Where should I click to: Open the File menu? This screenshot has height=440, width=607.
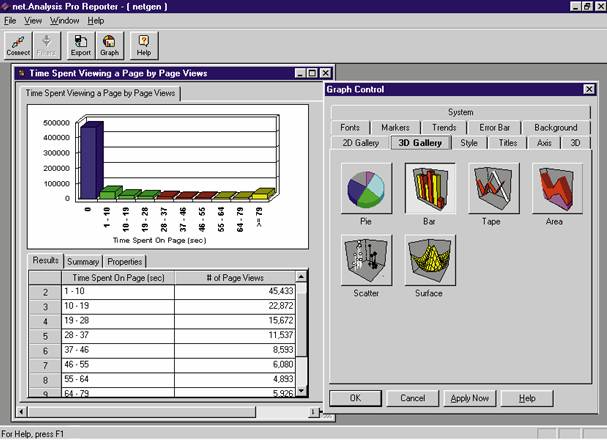10,21
